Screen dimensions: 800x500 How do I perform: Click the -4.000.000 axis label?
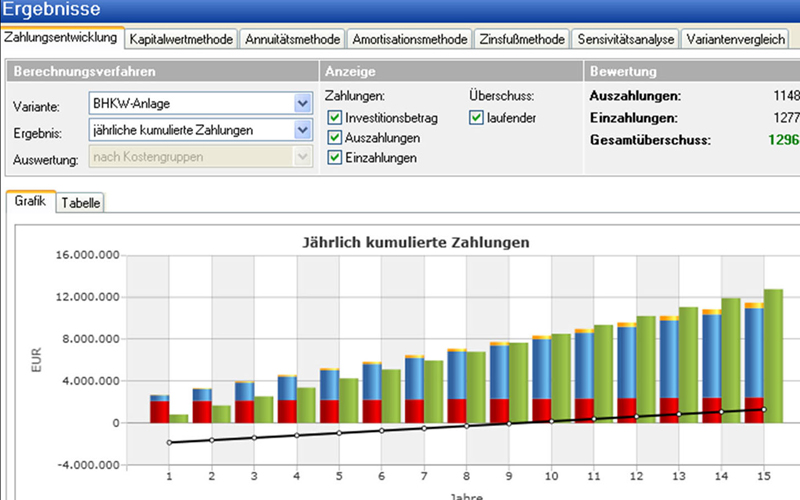89,465
